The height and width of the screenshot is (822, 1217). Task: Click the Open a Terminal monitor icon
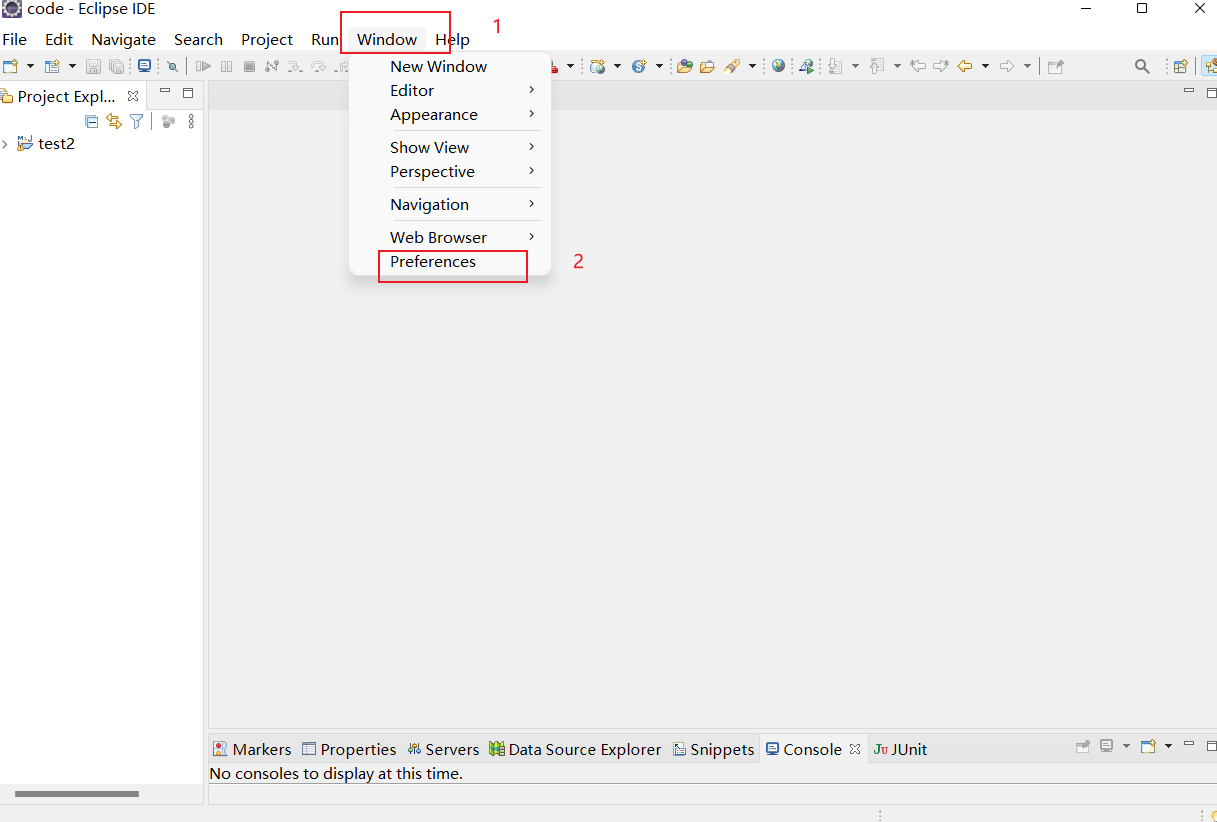[144, 66]
